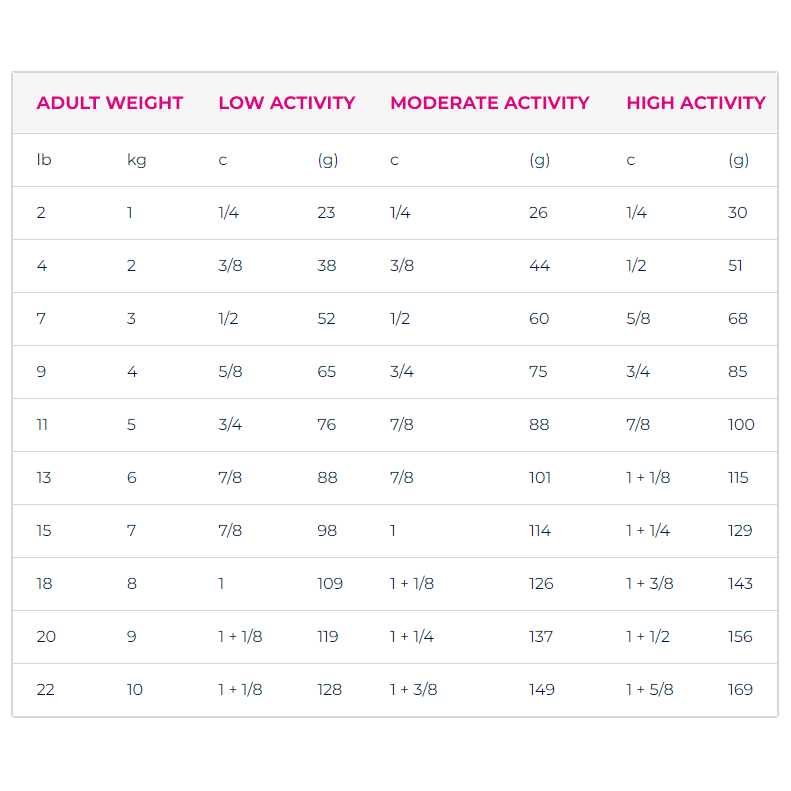Select the 1 + 1/2 cups cell
Screen dimensions: 791x791
(648, 636)
